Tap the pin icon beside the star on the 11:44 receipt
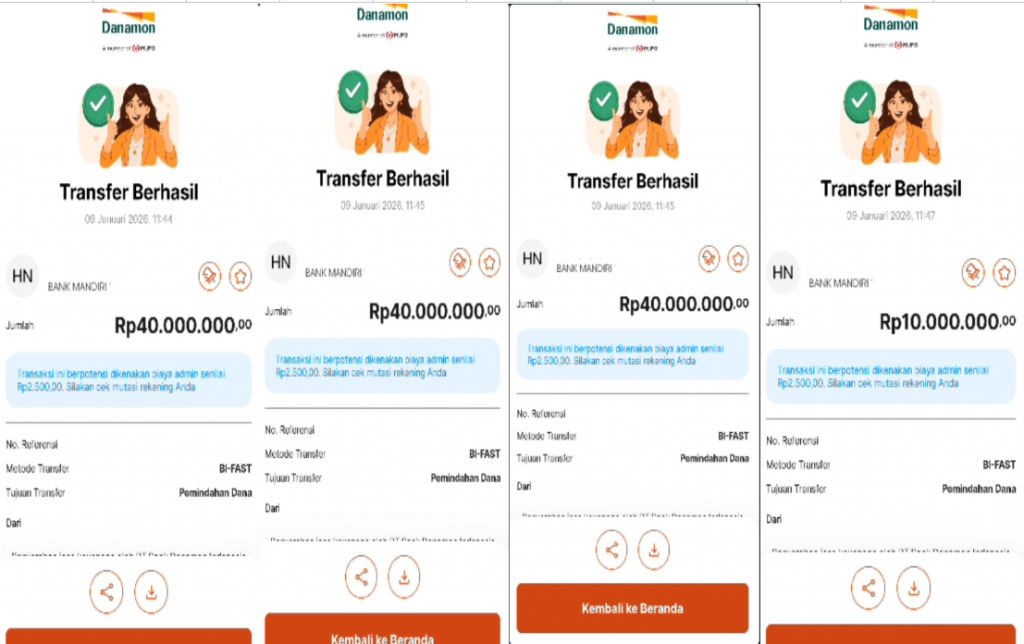Image resolution: width=1024 pixels, height=644 pixels. point(210,276)
